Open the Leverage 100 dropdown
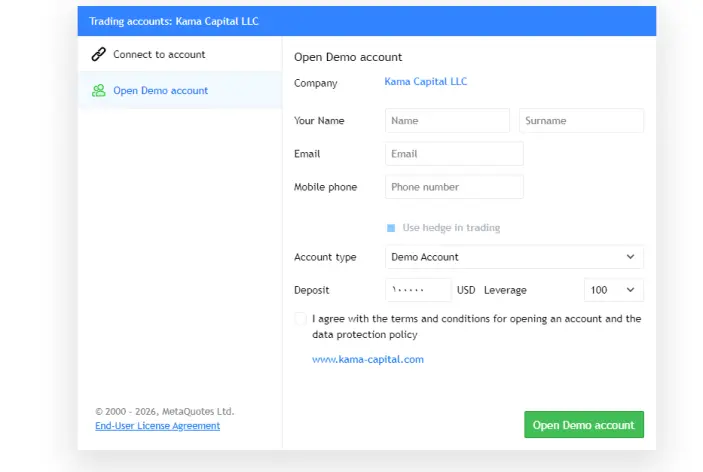The height and width of the screenshot is (472, 703). 614,290
